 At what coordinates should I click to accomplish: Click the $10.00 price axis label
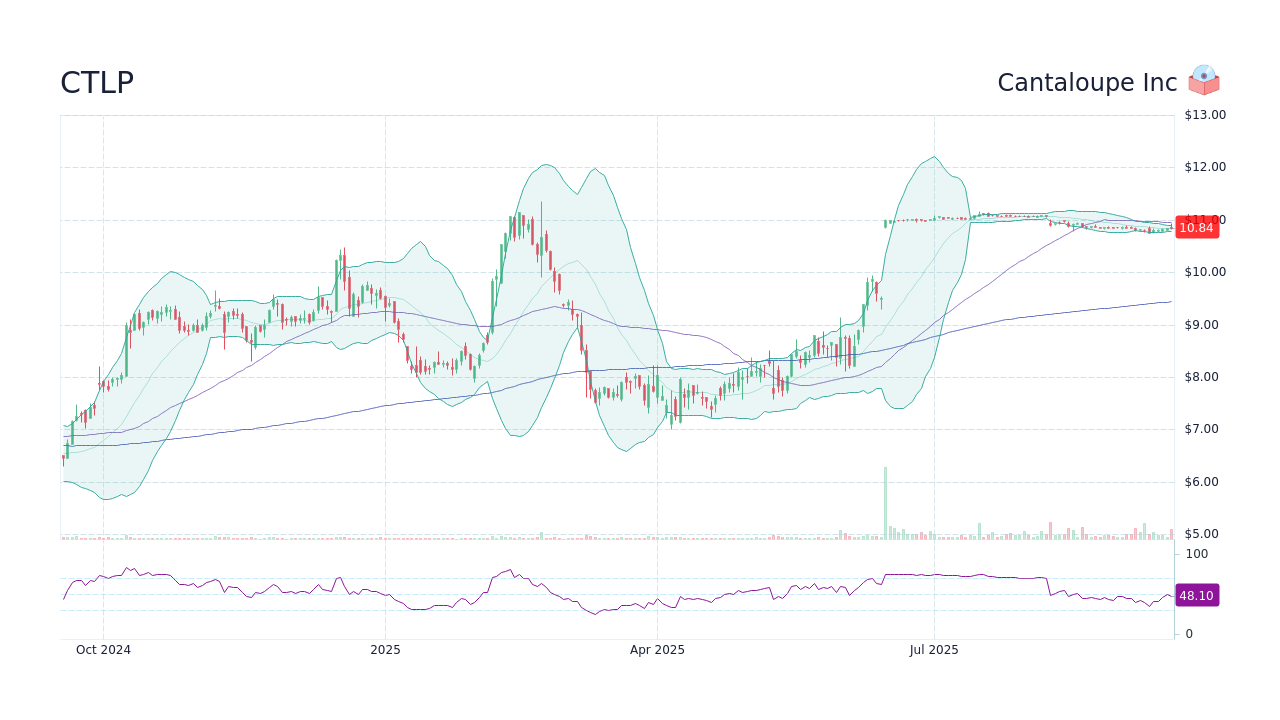click(1205, 272)
